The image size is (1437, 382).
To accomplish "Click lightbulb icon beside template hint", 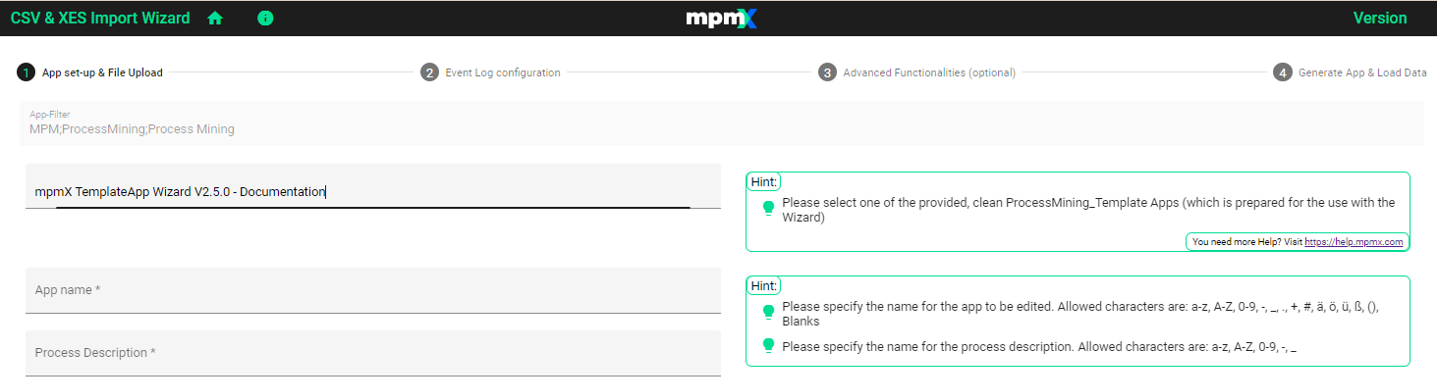I will tap(768, 208).
